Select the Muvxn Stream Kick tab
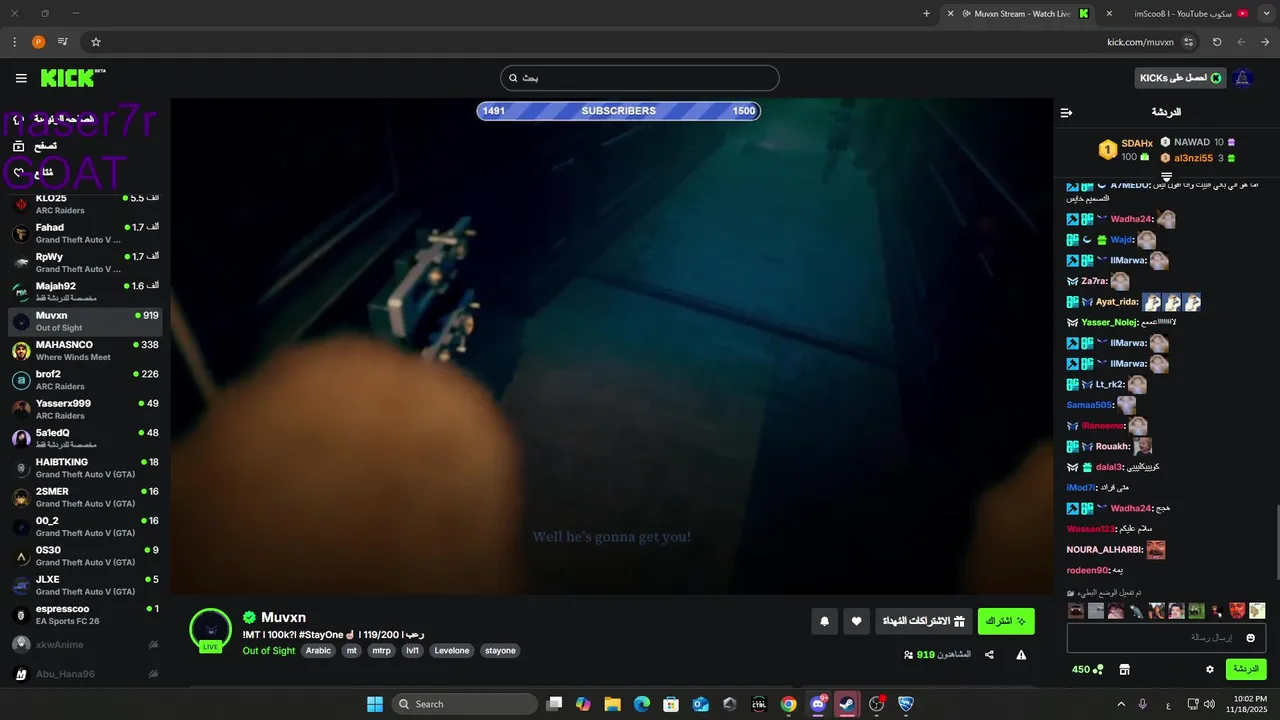This screenshot has width=1280, height=720. (1021, 13)
